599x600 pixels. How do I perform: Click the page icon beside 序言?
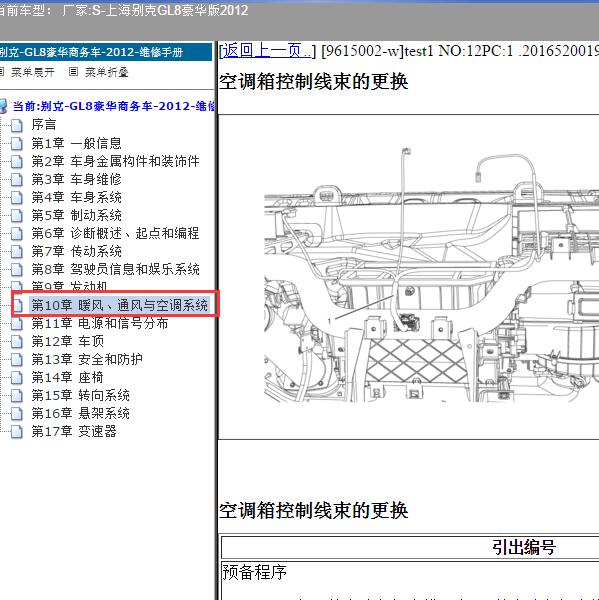(16, 125)
